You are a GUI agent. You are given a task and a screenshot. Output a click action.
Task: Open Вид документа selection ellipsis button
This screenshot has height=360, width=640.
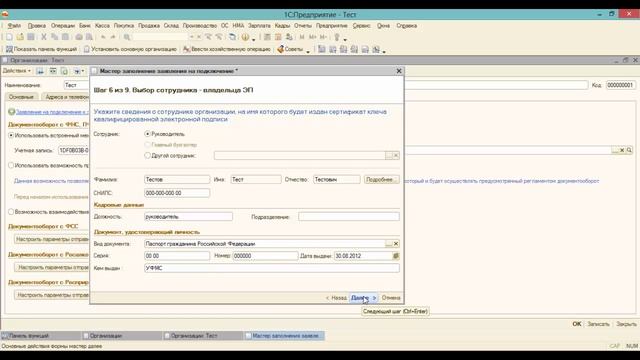tap(389, 244)
